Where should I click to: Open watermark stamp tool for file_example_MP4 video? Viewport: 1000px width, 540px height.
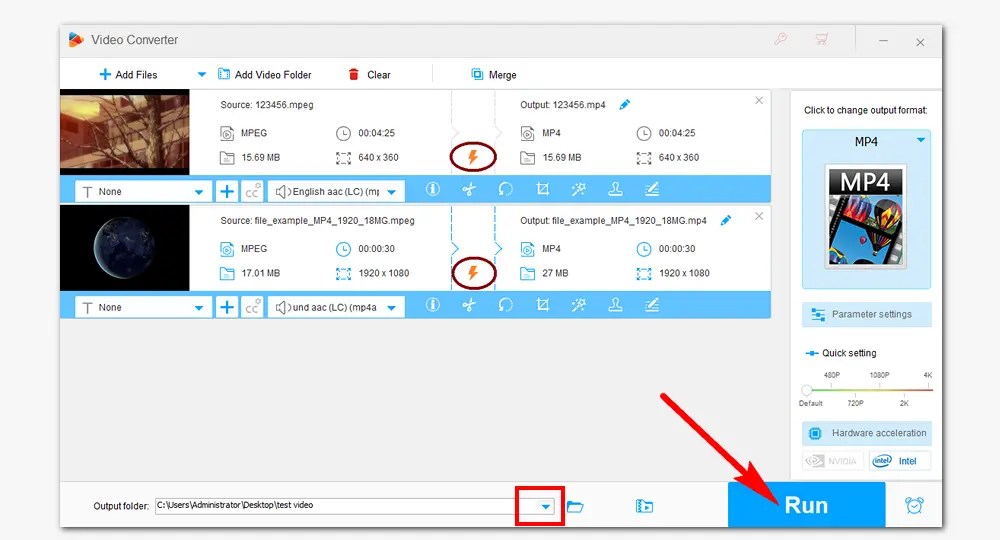click(615, 305)
